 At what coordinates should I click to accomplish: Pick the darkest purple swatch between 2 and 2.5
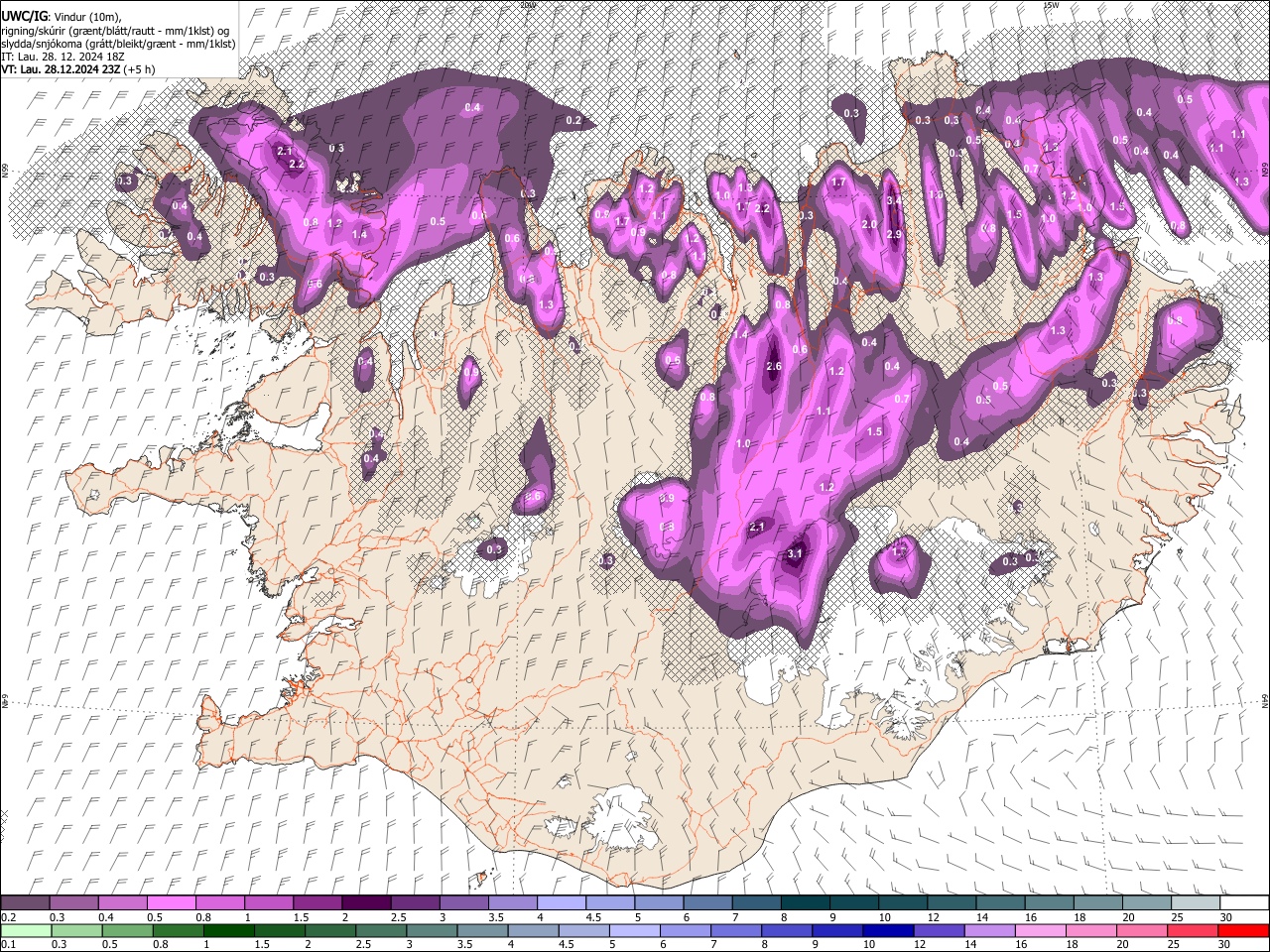point(367,903)
